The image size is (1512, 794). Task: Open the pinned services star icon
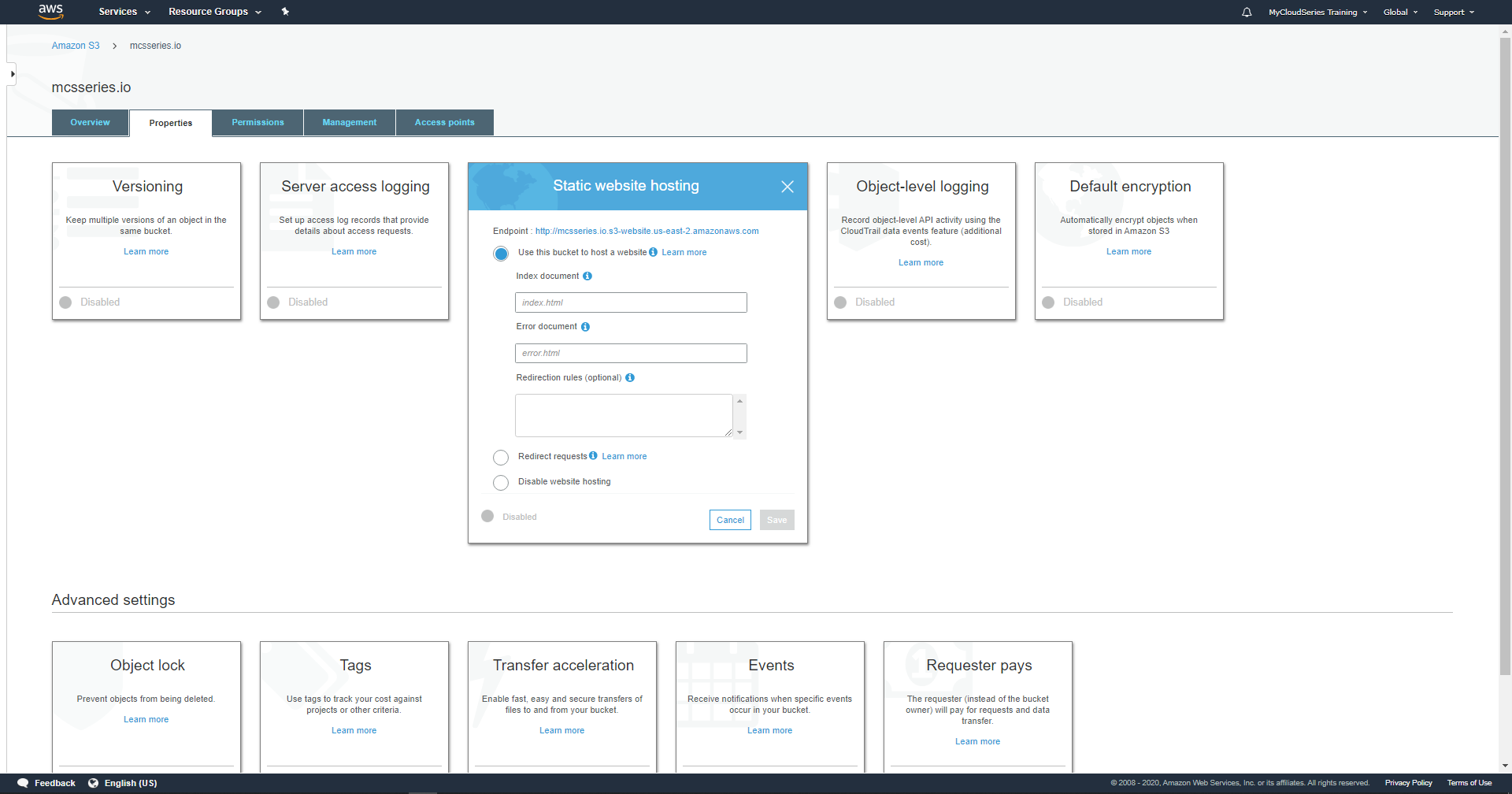tap(285, 12)
